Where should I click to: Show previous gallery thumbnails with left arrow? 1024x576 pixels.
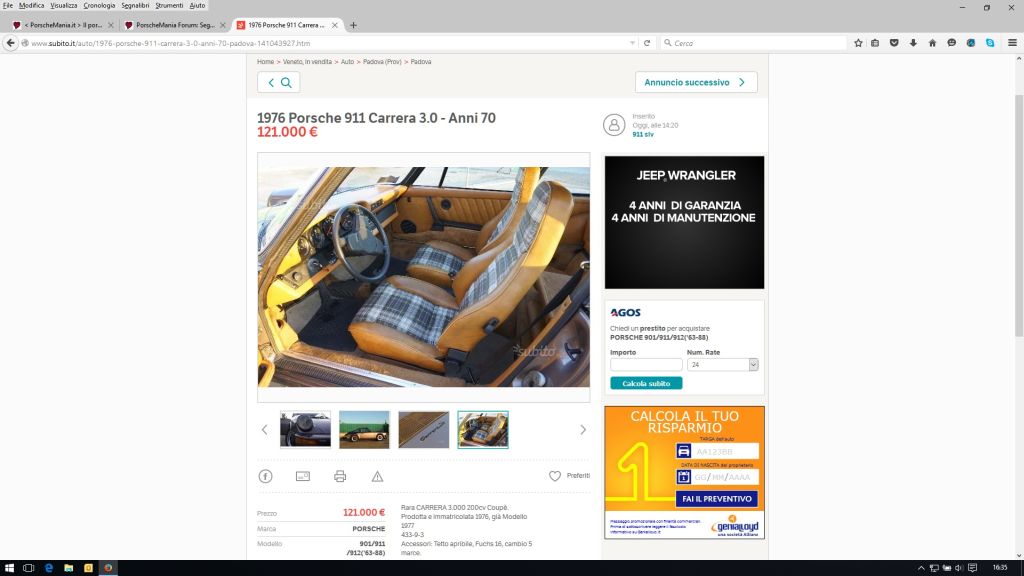click(x=264, y=430)
